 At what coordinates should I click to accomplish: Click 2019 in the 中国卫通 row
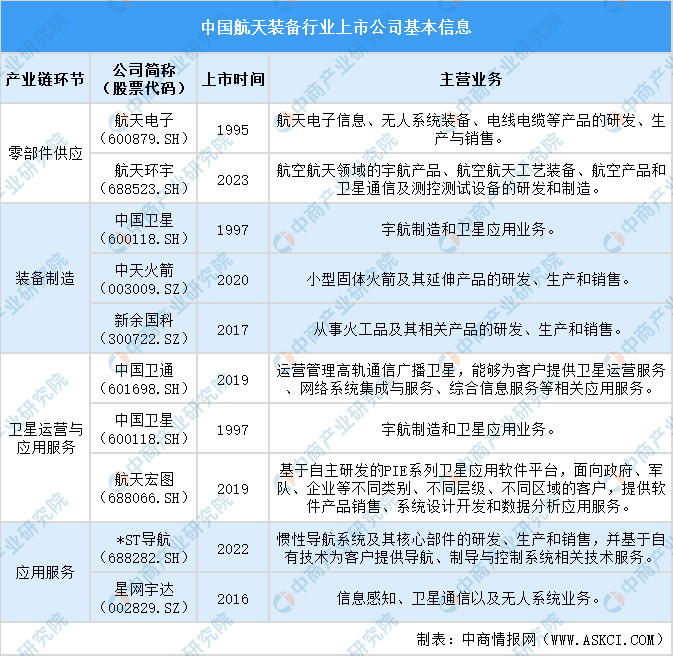click(233, 380)
